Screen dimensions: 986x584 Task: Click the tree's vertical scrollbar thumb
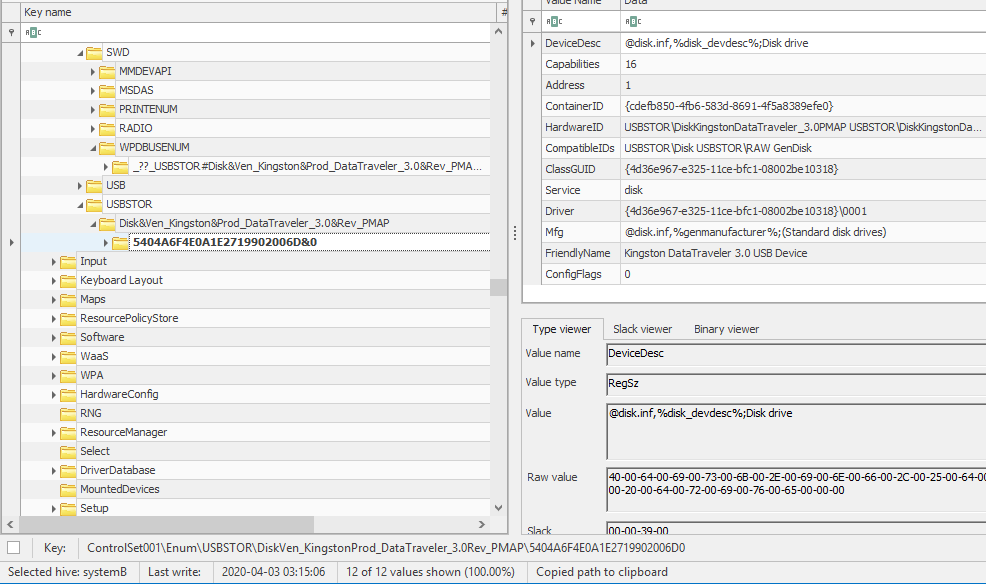click(x=498, y=287)
